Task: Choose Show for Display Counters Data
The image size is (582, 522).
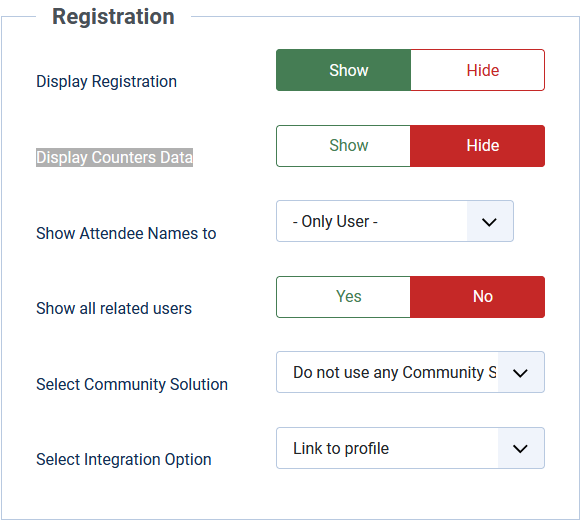Action: [343, 146]
